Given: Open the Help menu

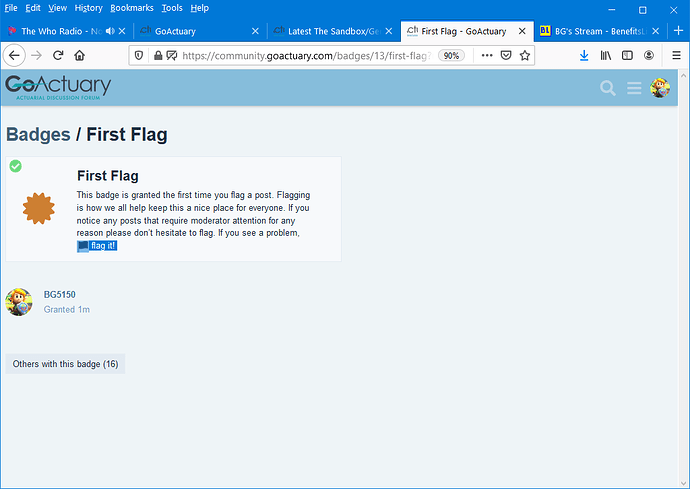Looking at the screenshot, I should coord(200,8).
